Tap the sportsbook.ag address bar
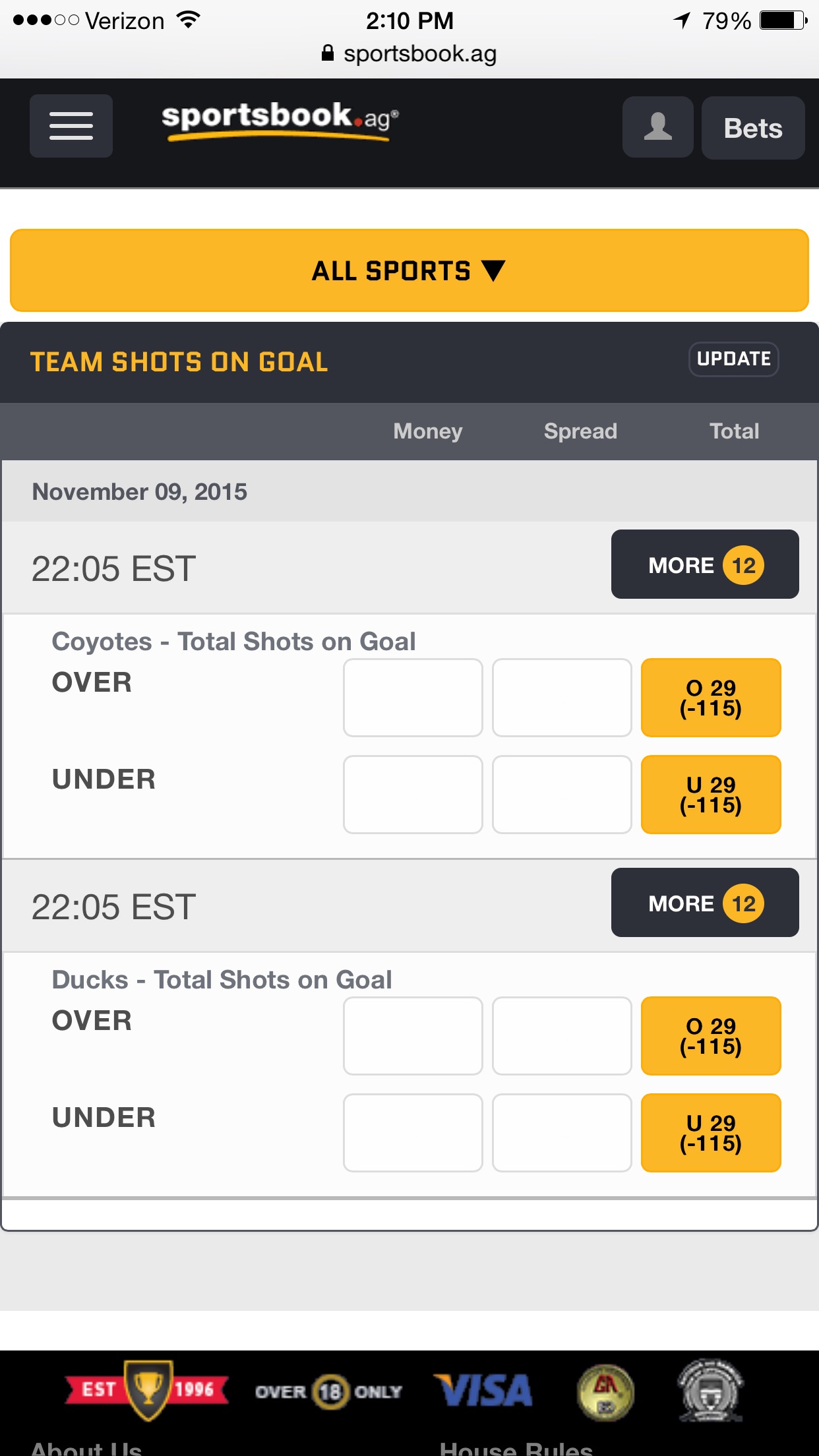This screenshot has width=819, height=1456. (x=409, y=53)
